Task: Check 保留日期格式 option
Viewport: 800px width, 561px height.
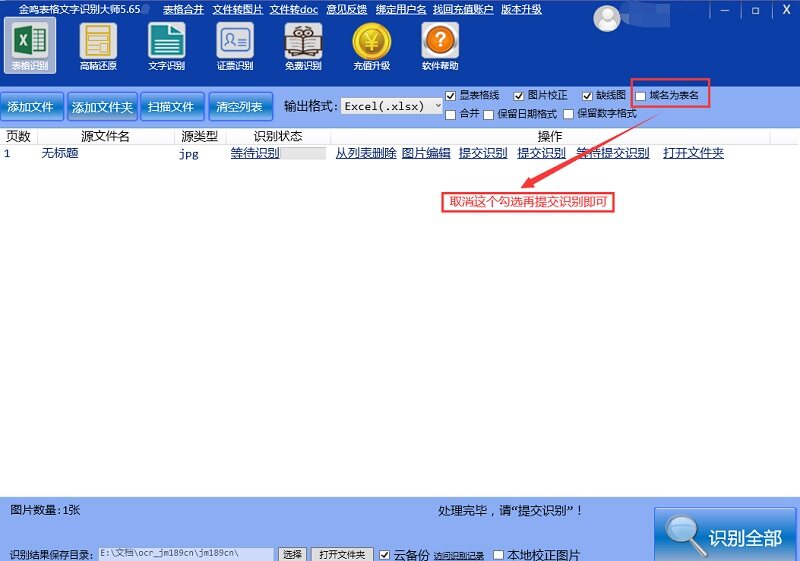Action: (x=488, y=115)
